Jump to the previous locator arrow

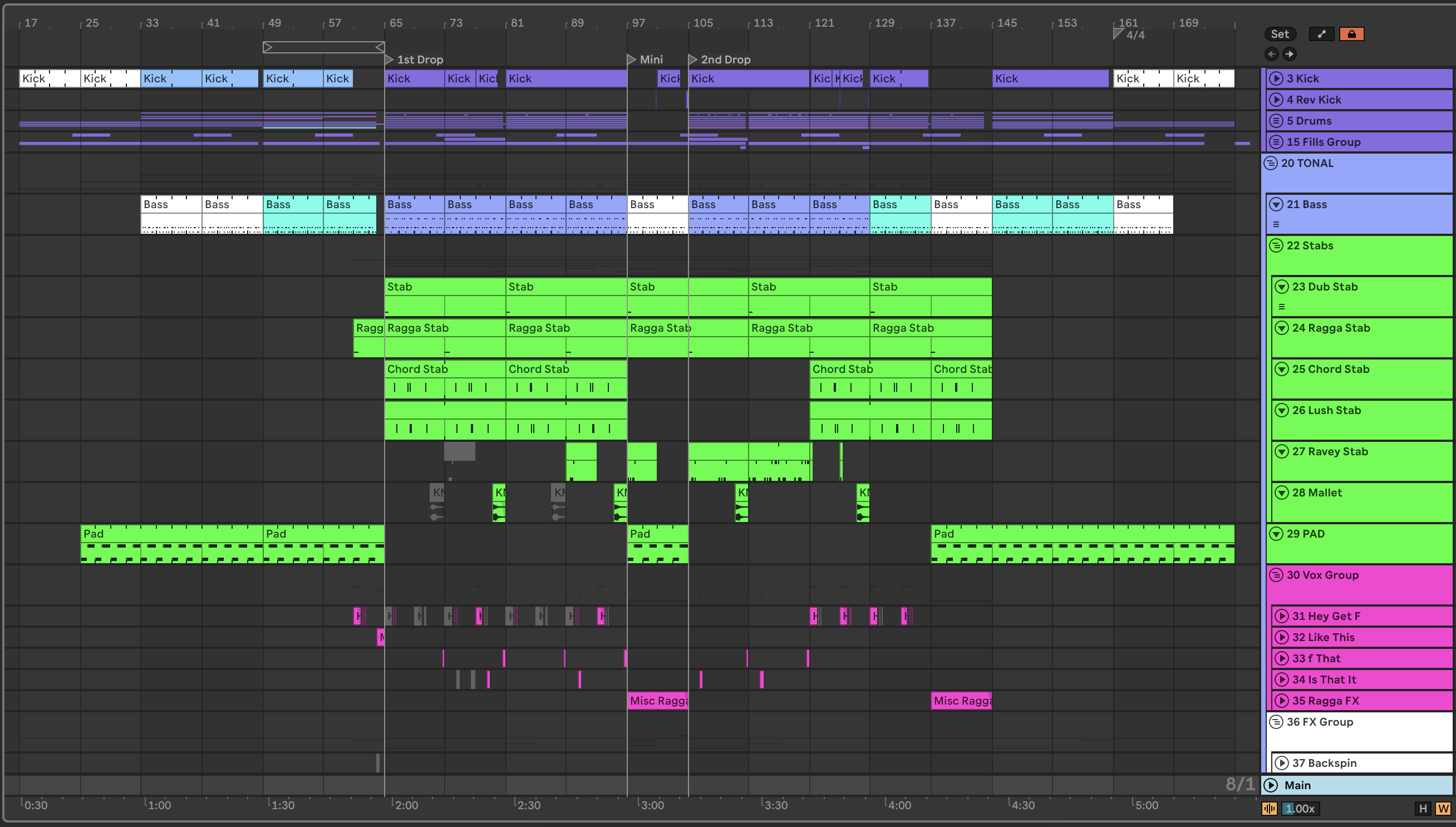click(x=1272, y=54)
